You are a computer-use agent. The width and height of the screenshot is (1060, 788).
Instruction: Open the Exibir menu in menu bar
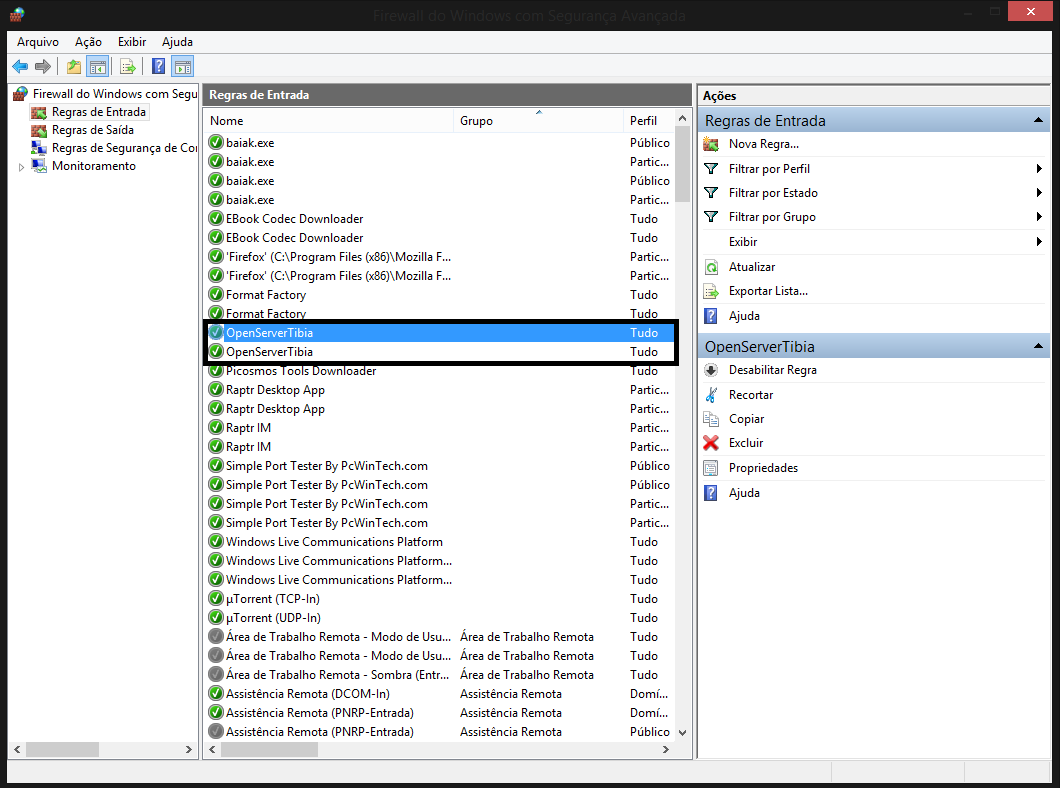click(x=132, y=42)
